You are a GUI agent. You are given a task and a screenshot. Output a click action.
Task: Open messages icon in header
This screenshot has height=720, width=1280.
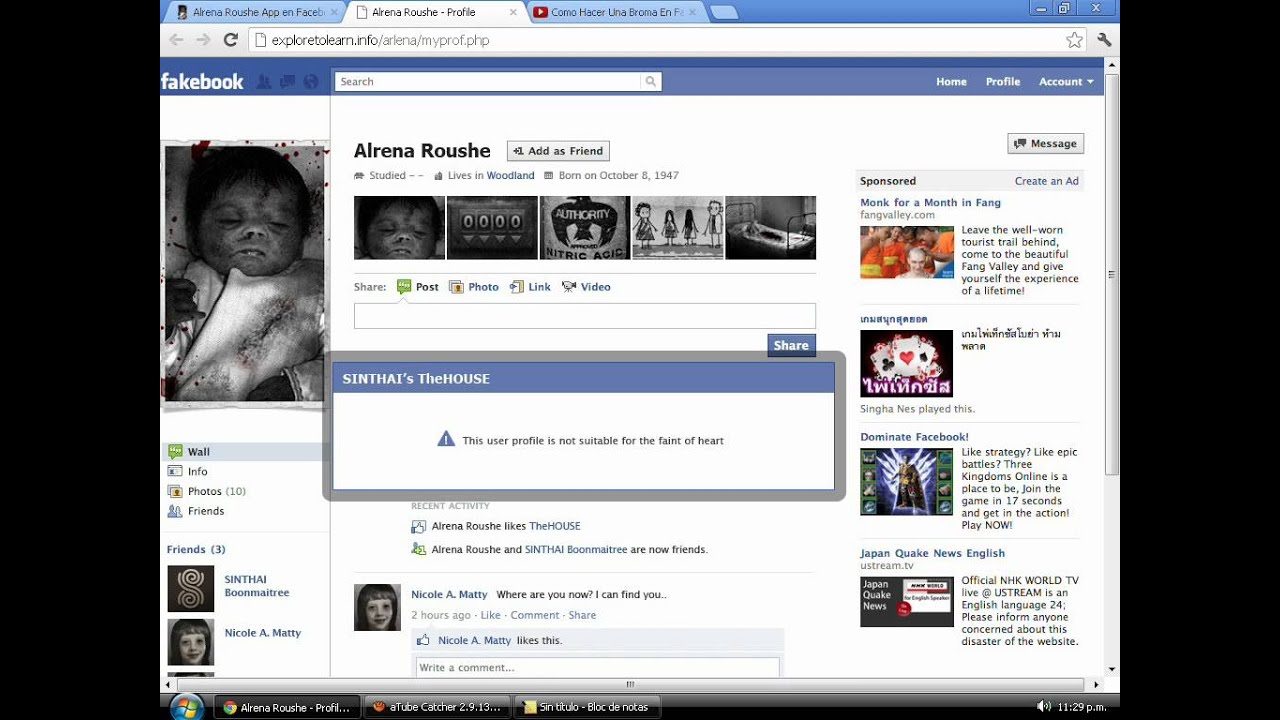pyautogui.click(x=287, y=82)
